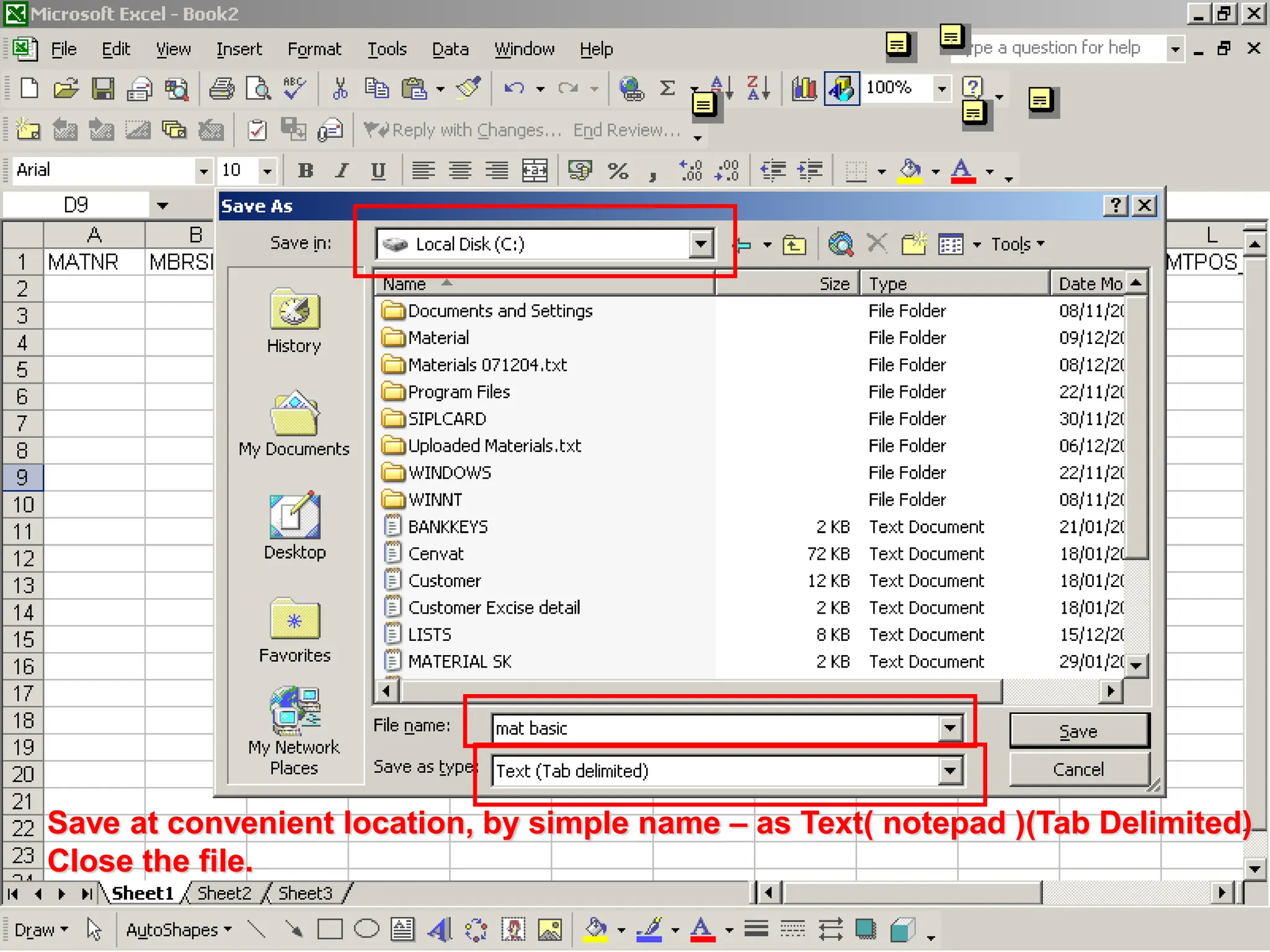The width and height of the screenshot is (1270, 952).
Task: Click the New workbook icon
Action: 29,89
